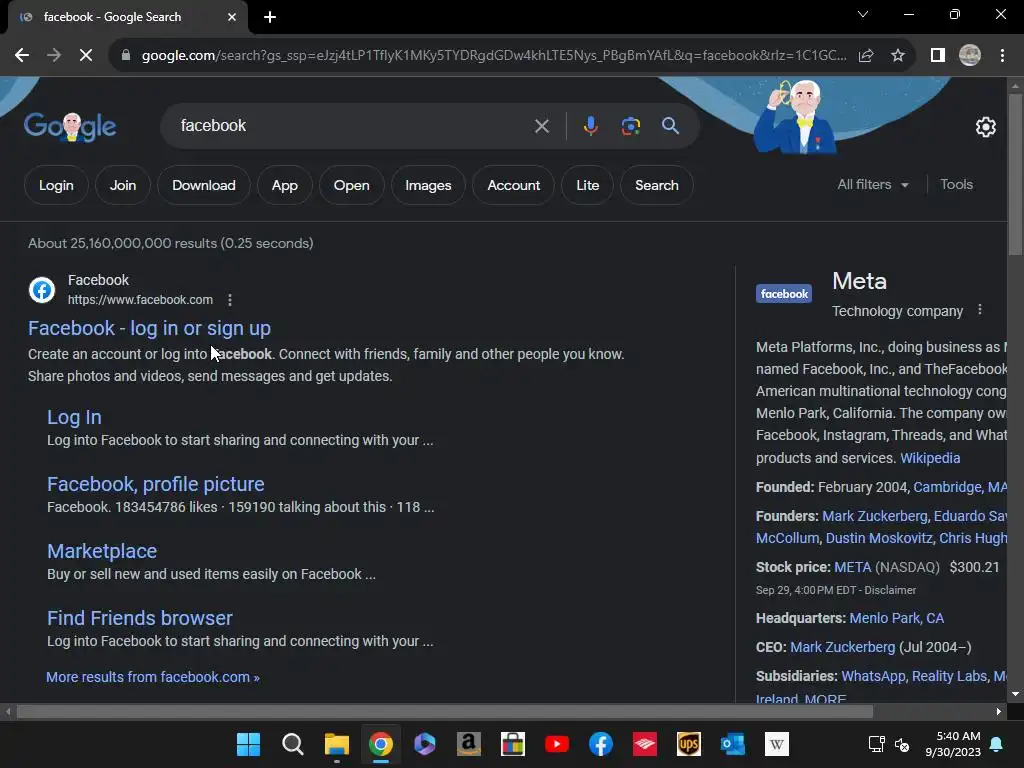Open Amazon from taskbar
Image resolution: width=1024 pixels, height=768 pixels.
(469, 744)
